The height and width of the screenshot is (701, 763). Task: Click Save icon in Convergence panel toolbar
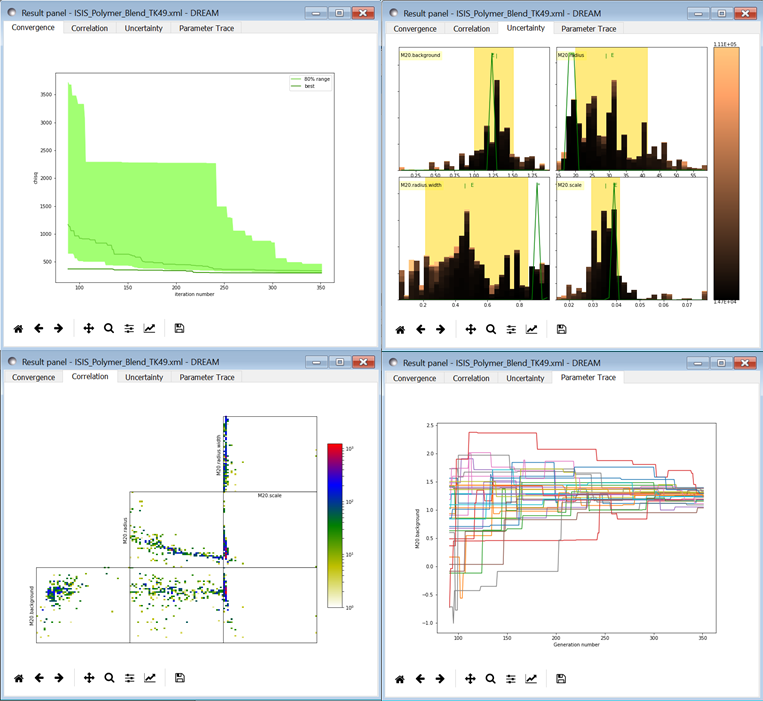click(x=179, y=328)
